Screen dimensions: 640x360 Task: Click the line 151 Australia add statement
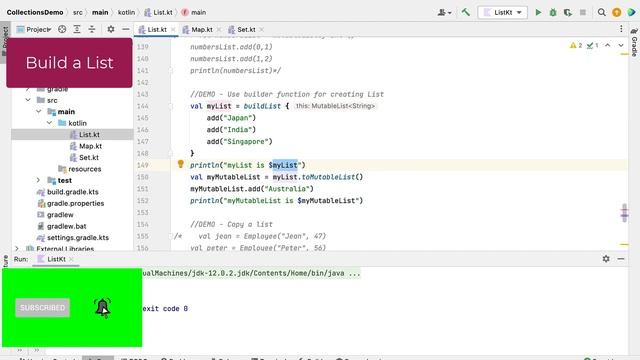coord(252,189)
